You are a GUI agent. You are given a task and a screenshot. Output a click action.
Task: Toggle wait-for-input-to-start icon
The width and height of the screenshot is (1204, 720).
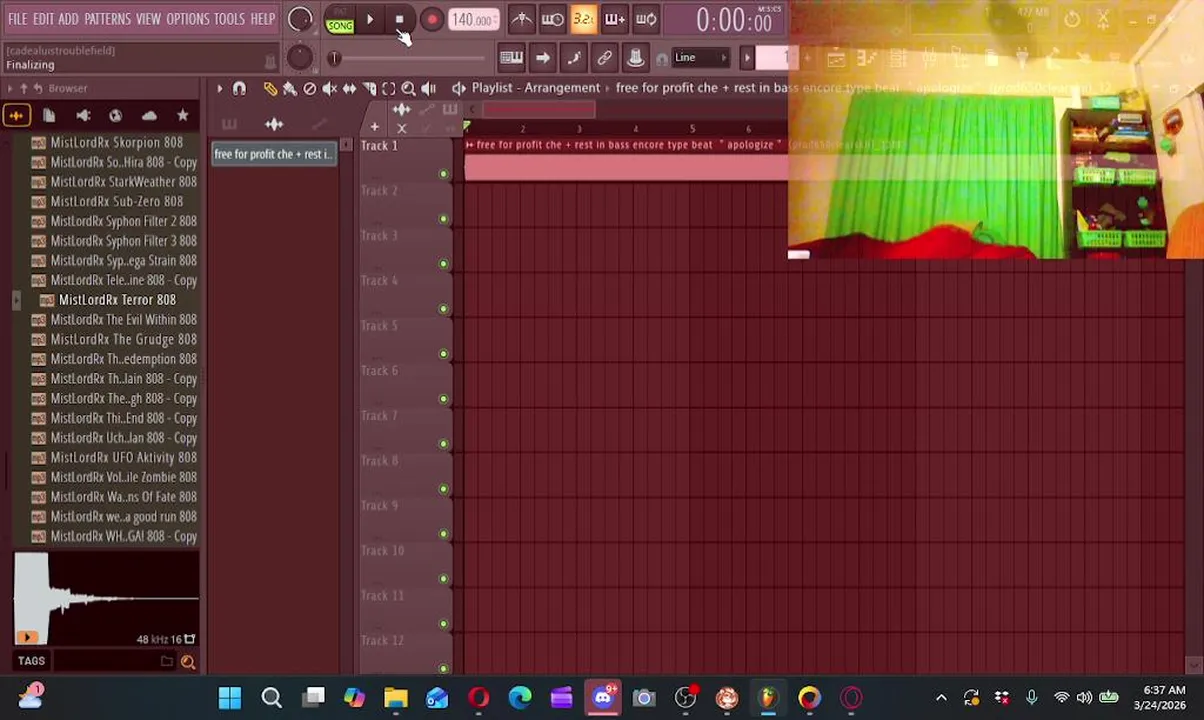tap(552, 19)
